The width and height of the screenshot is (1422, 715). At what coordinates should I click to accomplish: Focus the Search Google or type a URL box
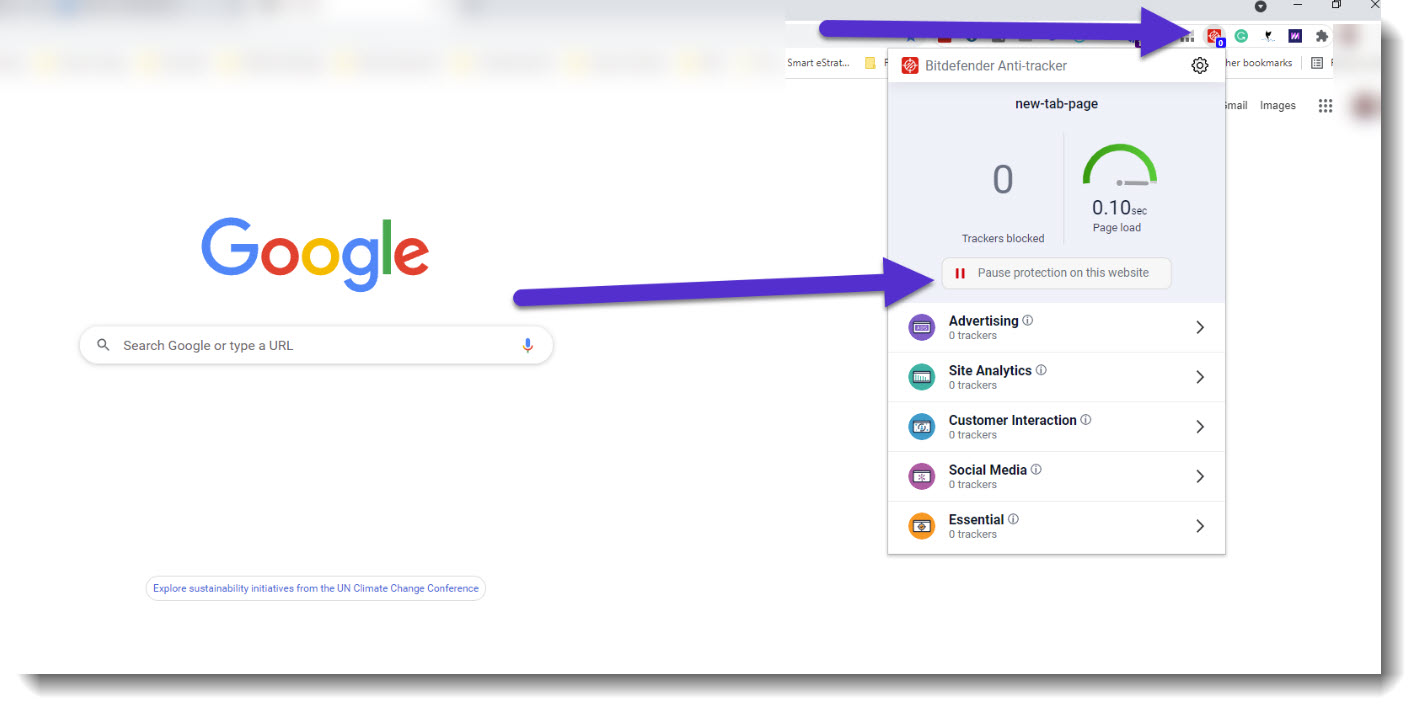316,345
